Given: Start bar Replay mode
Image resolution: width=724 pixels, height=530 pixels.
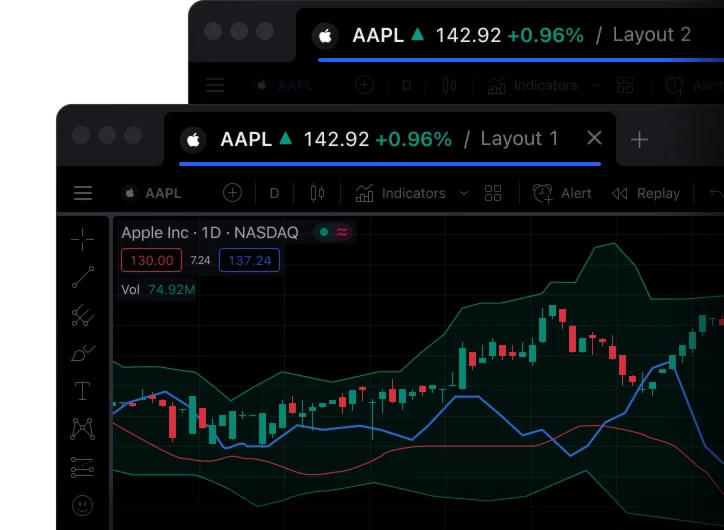Looking at the screenshot, I should pyautogui.click(x=646, y=193).
